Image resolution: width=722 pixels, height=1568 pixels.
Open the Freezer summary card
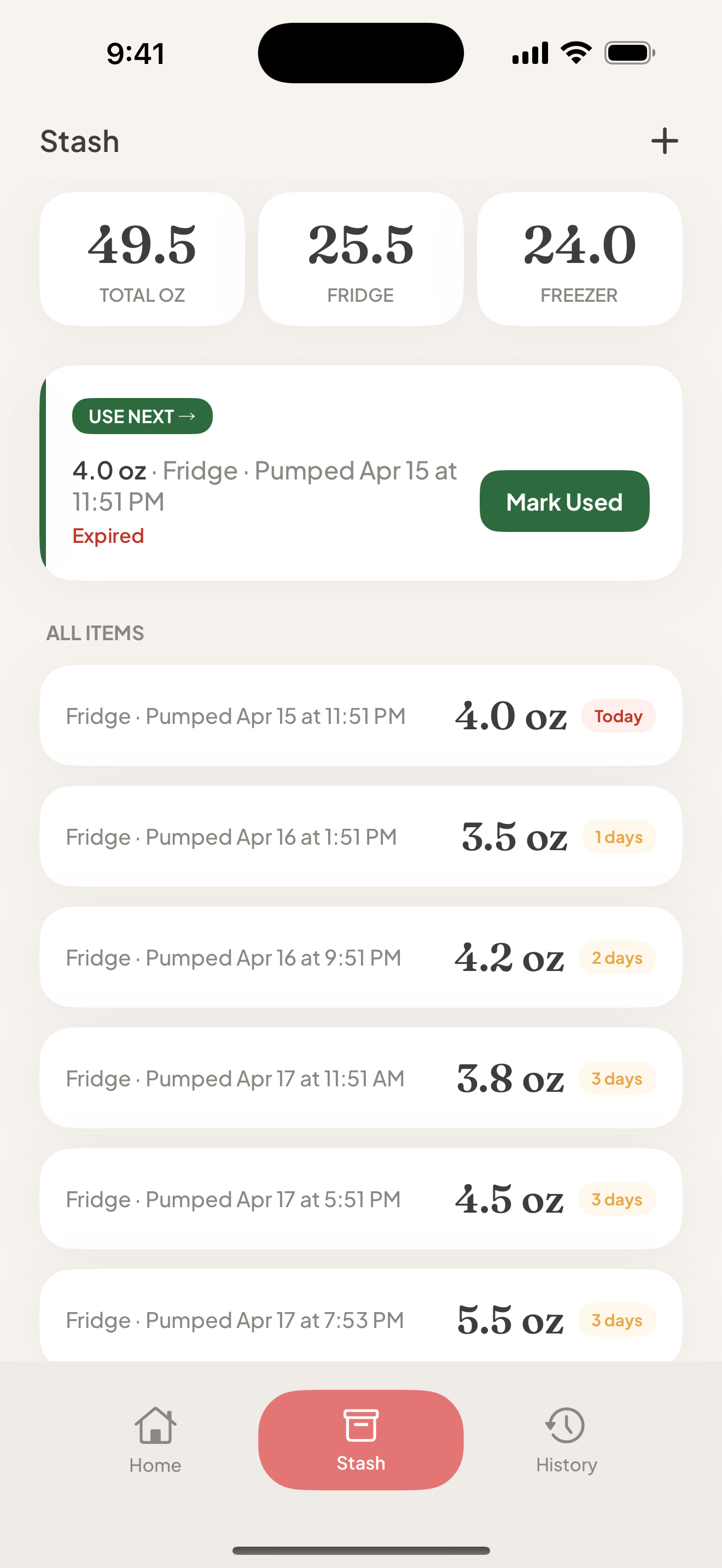coord(579,259)
